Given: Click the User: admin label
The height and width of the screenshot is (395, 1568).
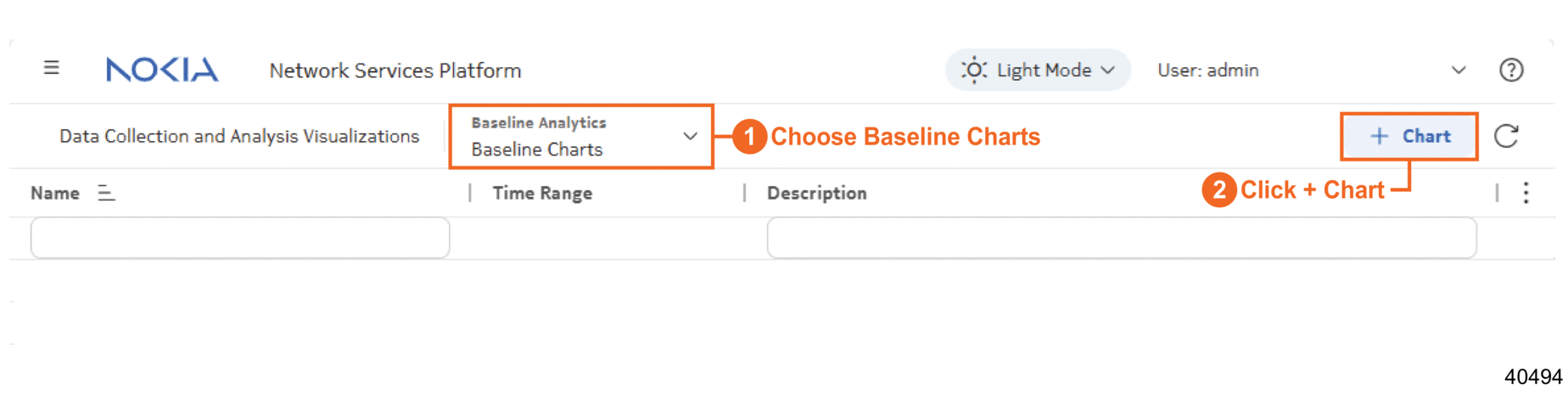Looking at the screenshot, I should [1207, 71].
